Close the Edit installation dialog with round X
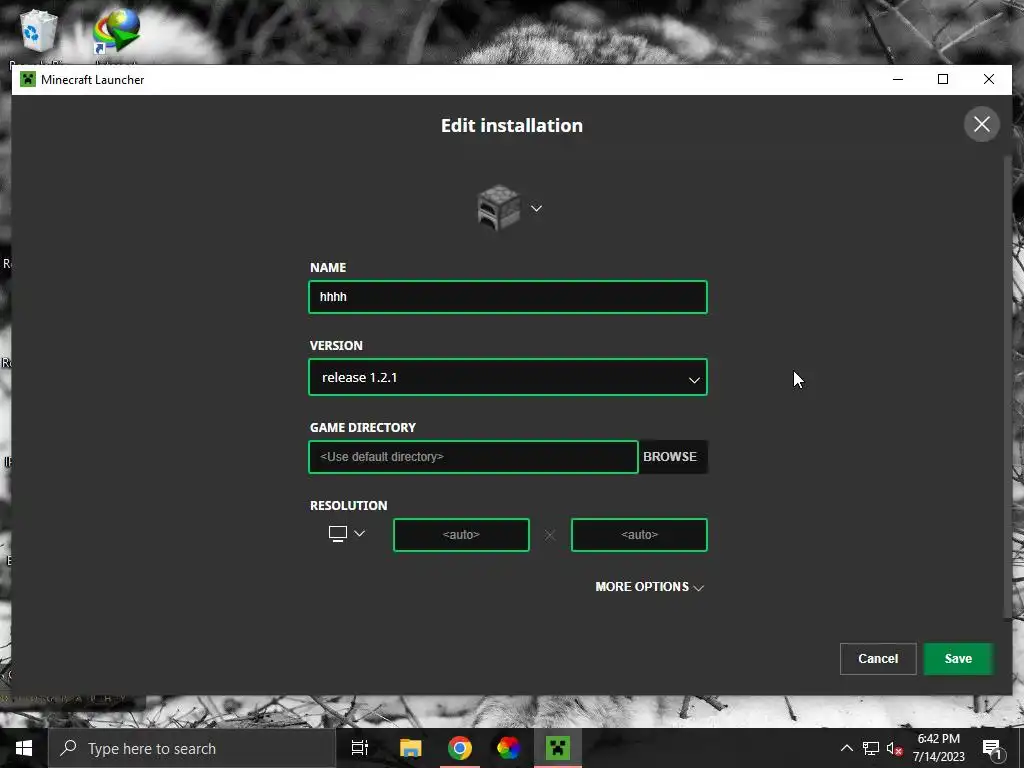Image resolution: width=1024 pixels, height=768 pixels. 982,124
